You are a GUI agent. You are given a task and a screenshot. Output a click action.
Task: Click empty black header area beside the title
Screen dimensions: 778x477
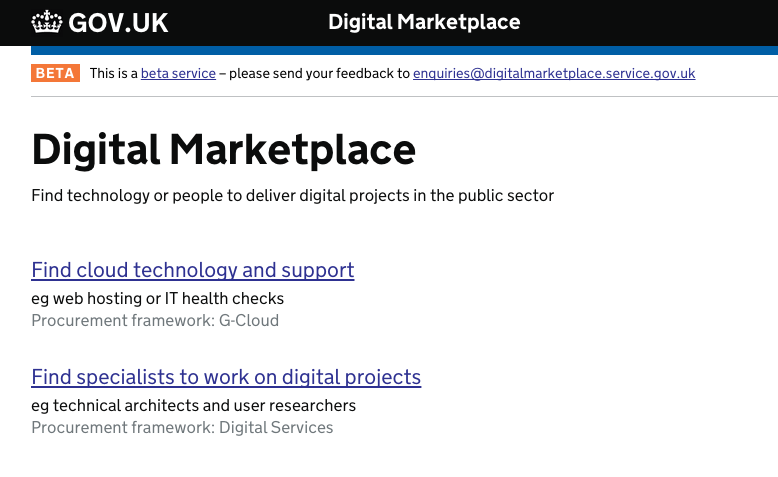645,22
